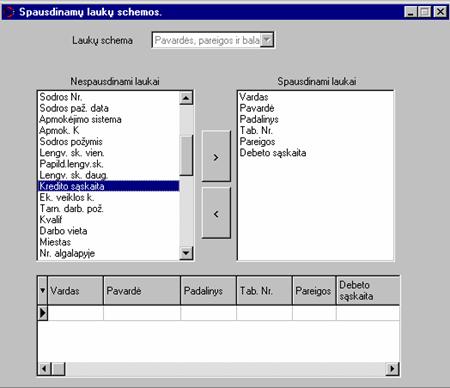This screenshot has height=388, width=450.
Task: Click the Pavardė grid column header
Action: 142,291
